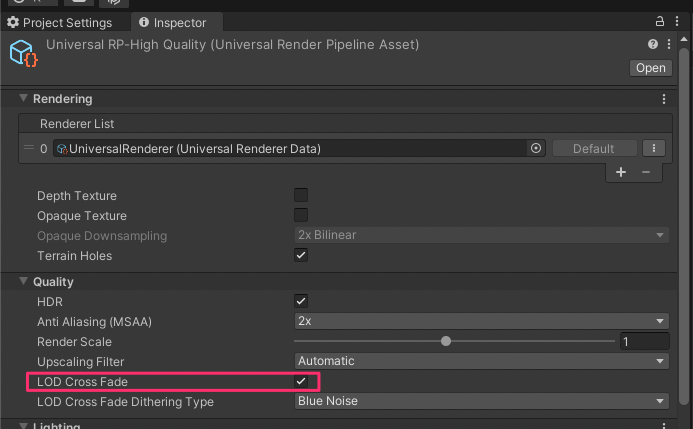Switch to the Project Settings tab
This screenshot has width=693, height=429.
pyautogui.click(x=60, y=23)
